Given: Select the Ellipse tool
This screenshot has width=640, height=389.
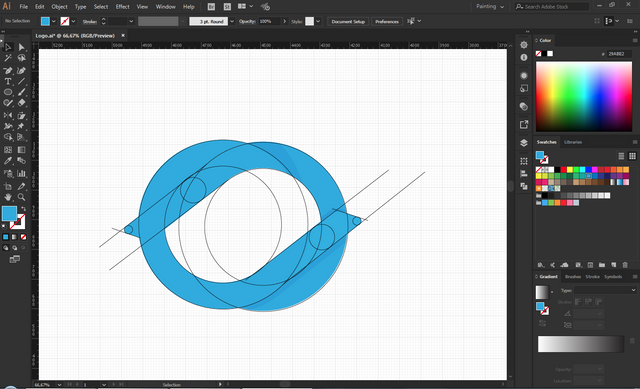Looking at the screenshot, I should [x=8, y=92].
